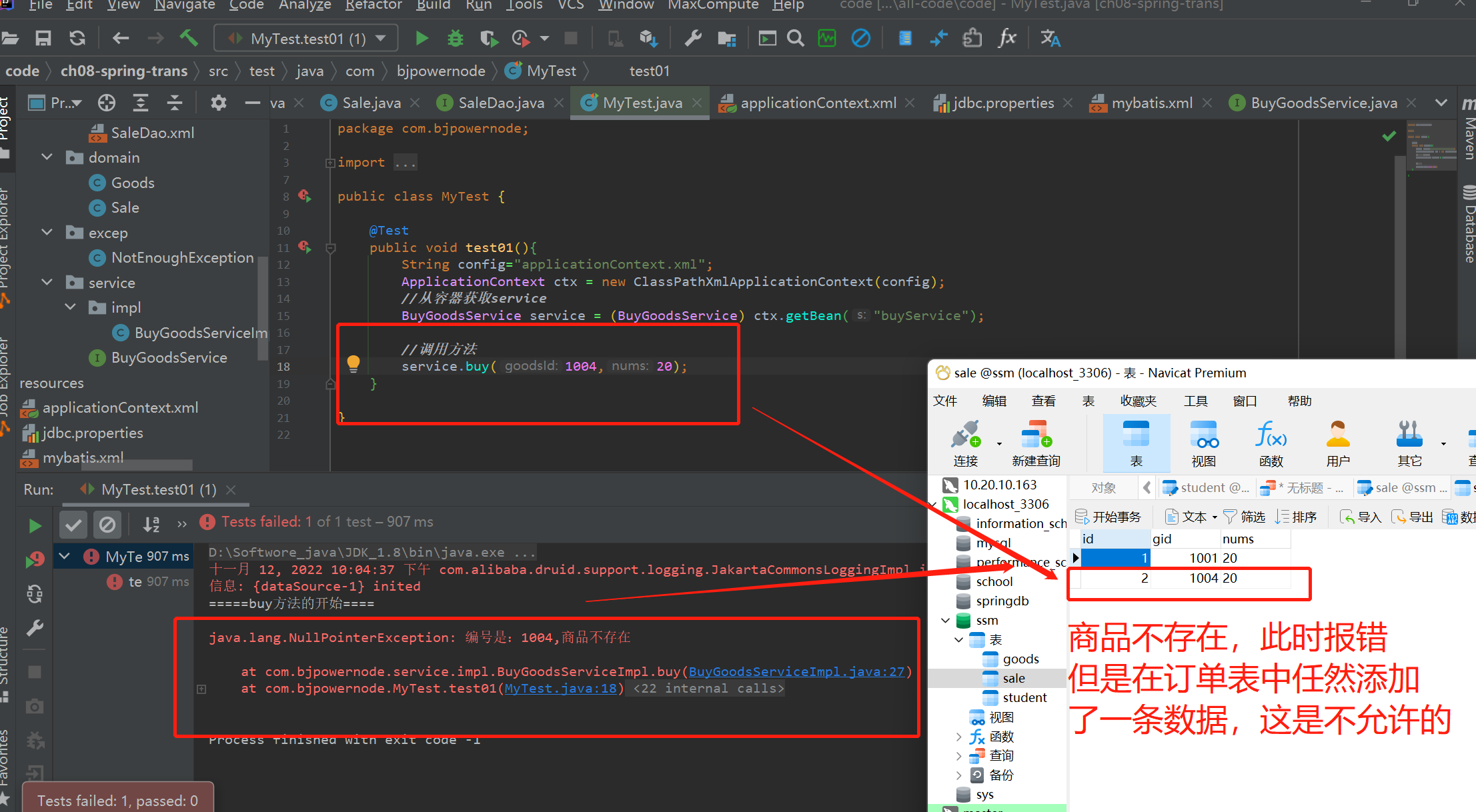Viewport: 1476px width, 812px height.
Task: Open the Refactor menu
Action: (x=374, y=5)
